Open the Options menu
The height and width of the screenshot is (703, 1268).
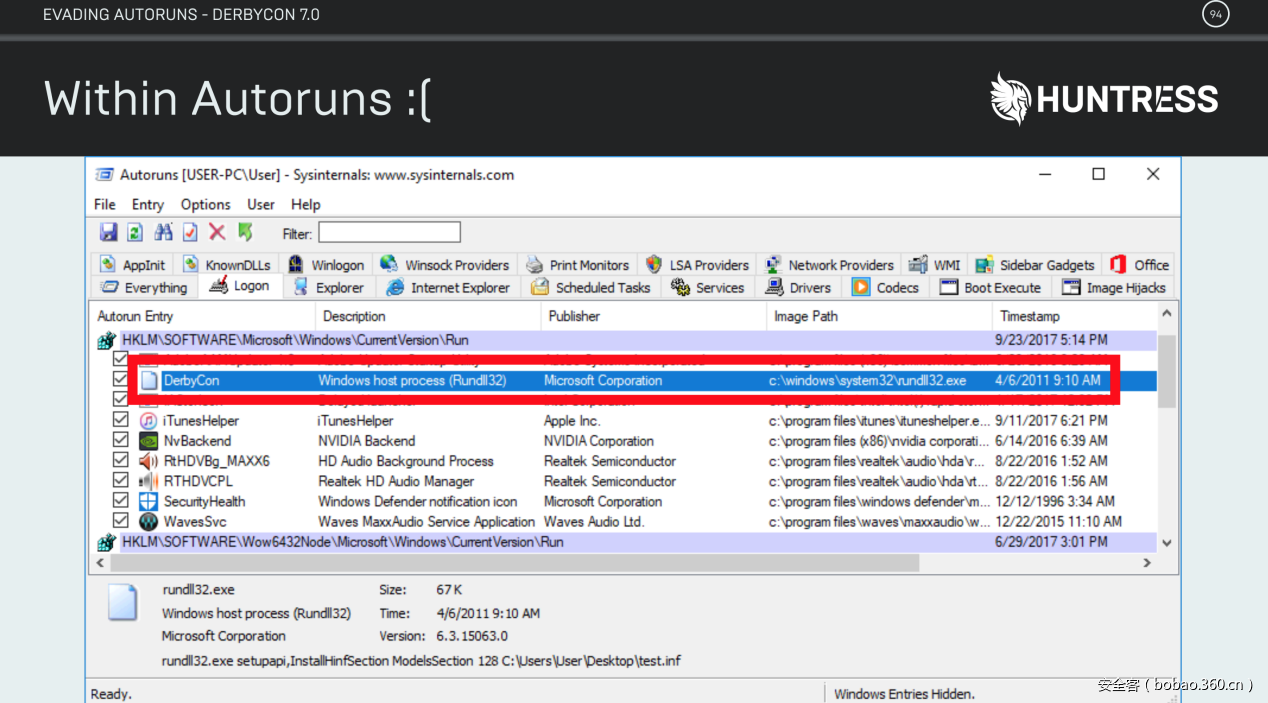point(205,204)
